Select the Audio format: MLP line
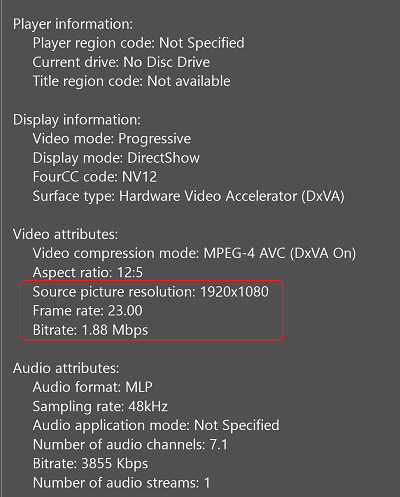400x497 pixels. pos(92,387)
